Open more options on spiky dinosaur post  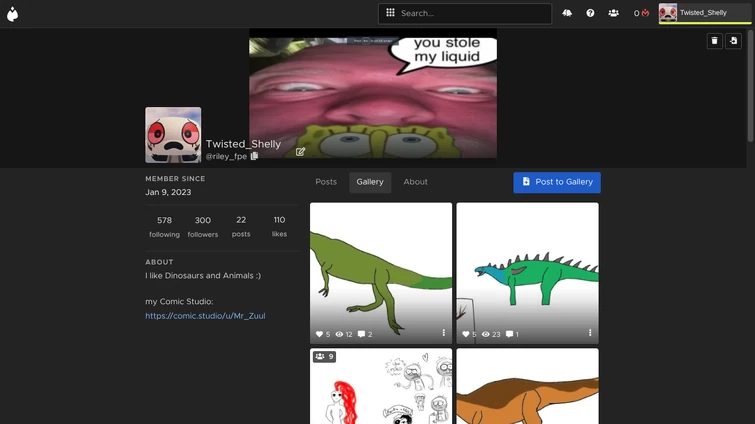(590, 333)
